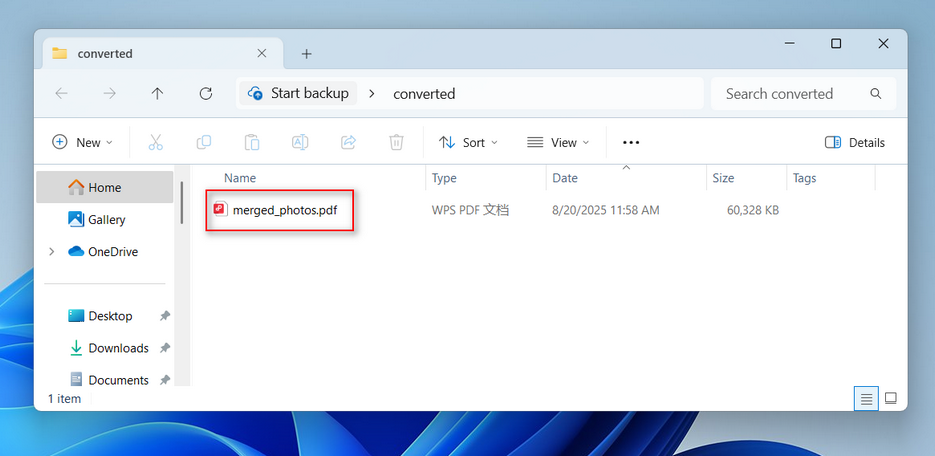Image resolution: width=935 pixels, height=456 pixels.
Task: Click the navigation pane scrollbar
Action: click(182, 203)
